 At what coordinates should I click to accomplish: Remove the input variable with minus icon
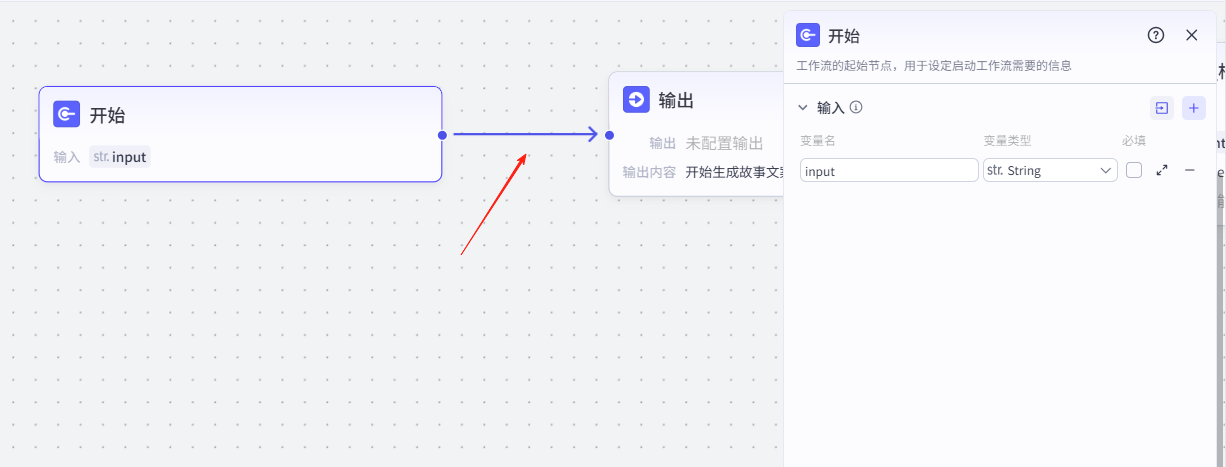click(x=1190, y=171)
